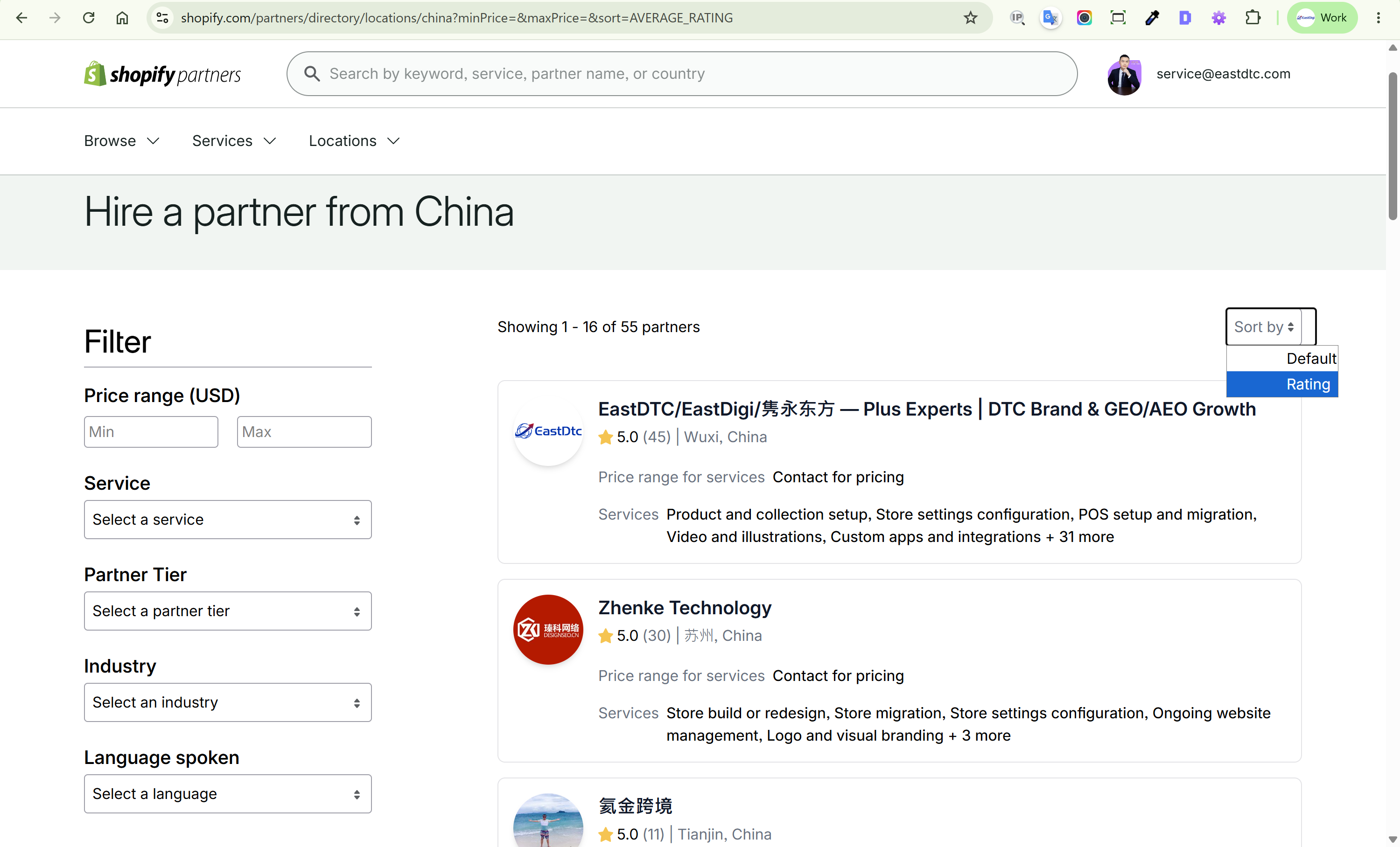1400x847 pixels.
Task: Focus the Max price field
Action: pyautogui.click(x=304, y=431)
